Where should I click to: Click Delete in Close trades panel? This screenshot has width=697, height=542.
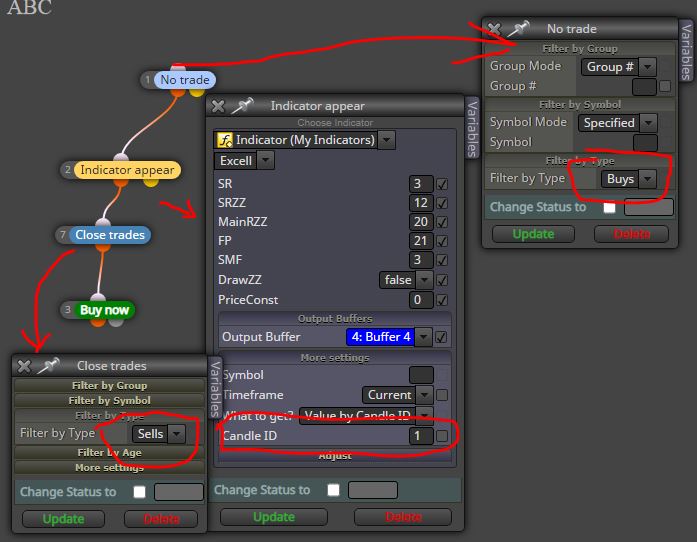(161, 519)
